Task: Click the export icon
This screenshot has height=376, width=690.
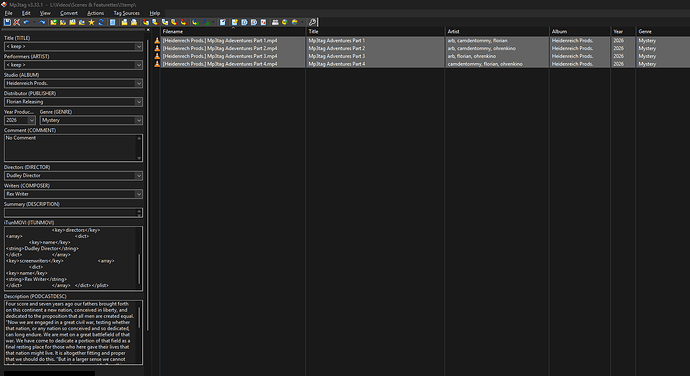Action: [235, 22]
